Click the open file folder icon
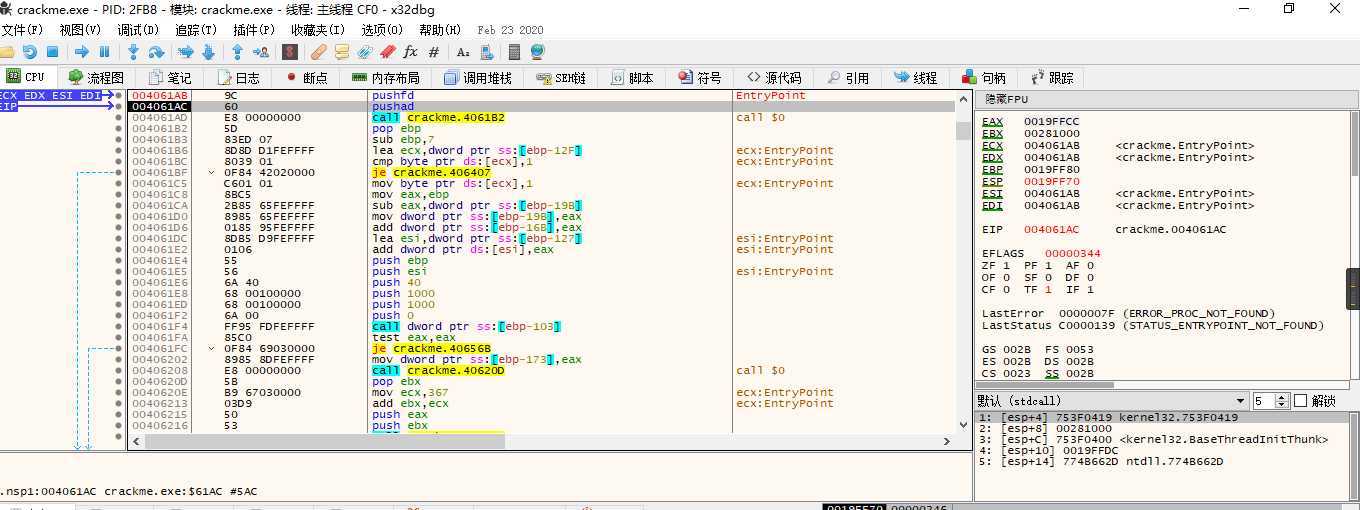The width and height of the screenshot is (1360, 510). pyautogui.click(x=7, y=52)
